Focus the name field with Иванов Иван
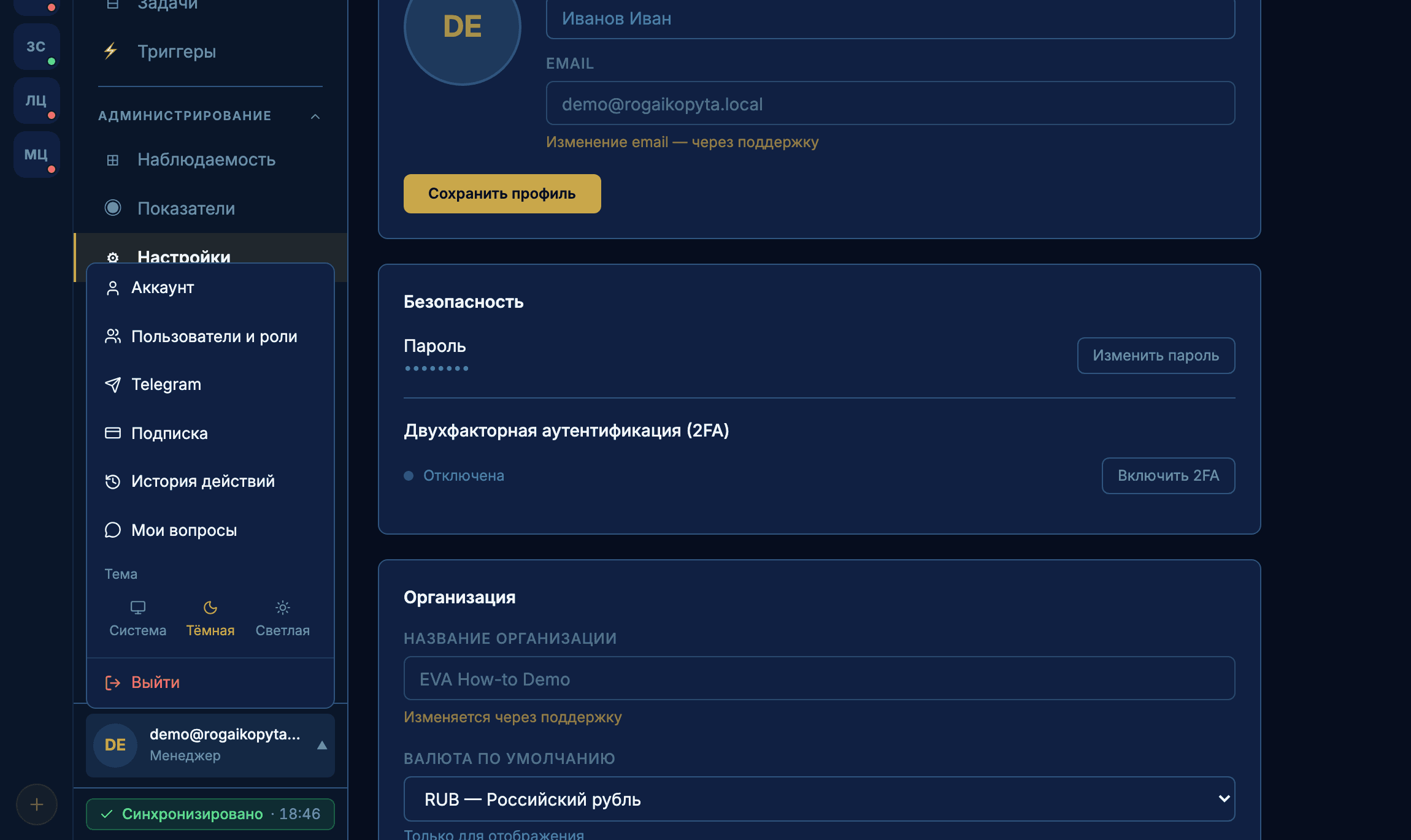 click(890, 19)
